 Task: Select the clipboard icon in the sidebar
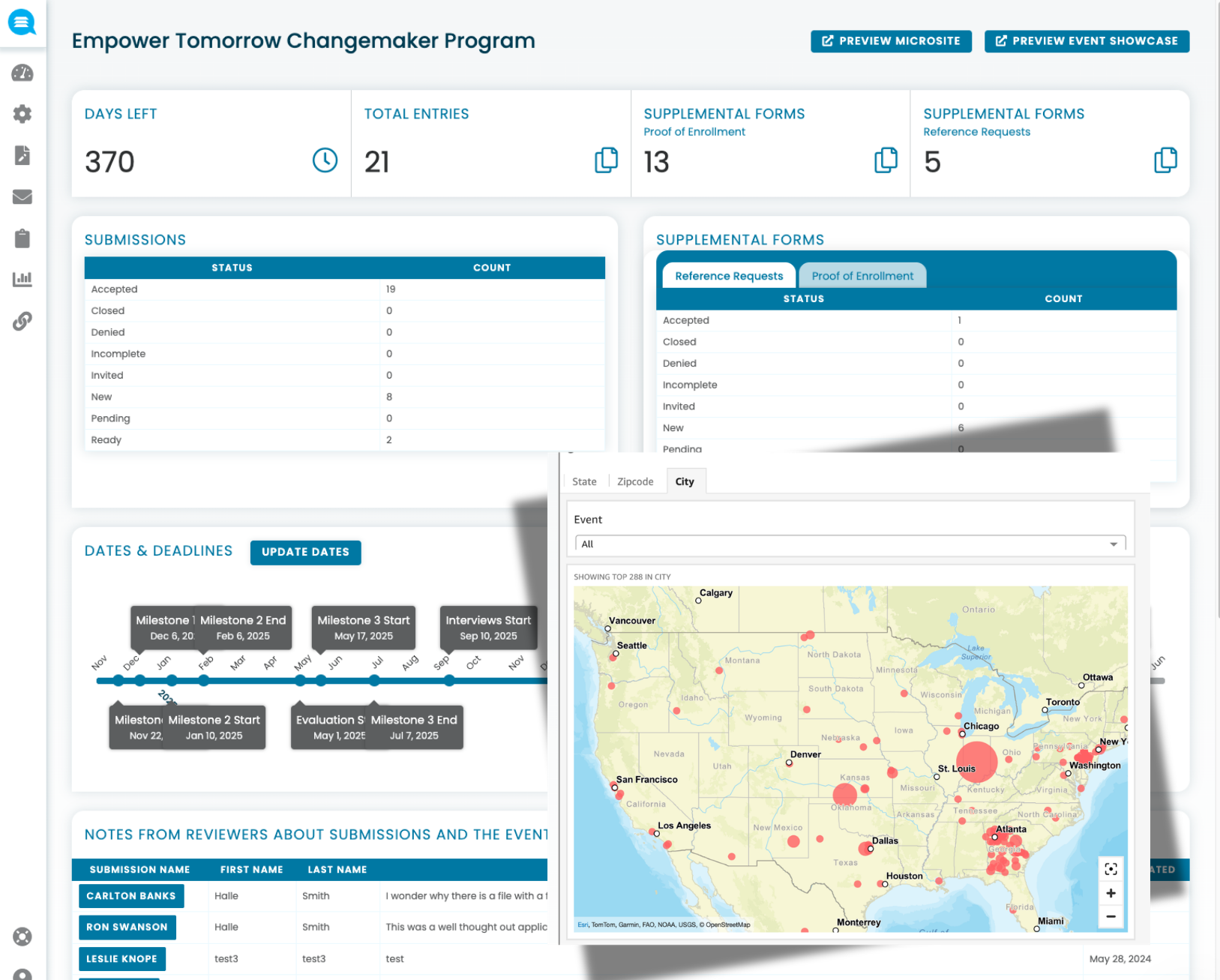coord(22,238)
